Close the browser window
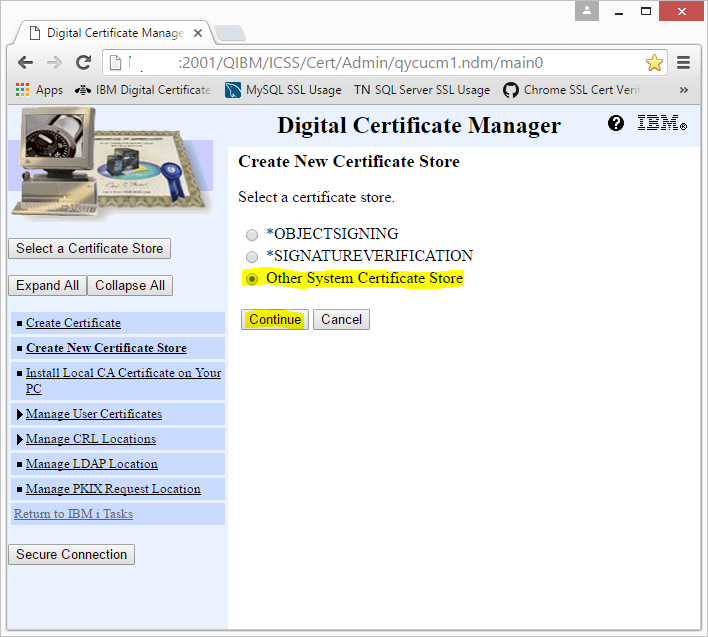Viewport: 708px width, 637px height. click(682, 11)
